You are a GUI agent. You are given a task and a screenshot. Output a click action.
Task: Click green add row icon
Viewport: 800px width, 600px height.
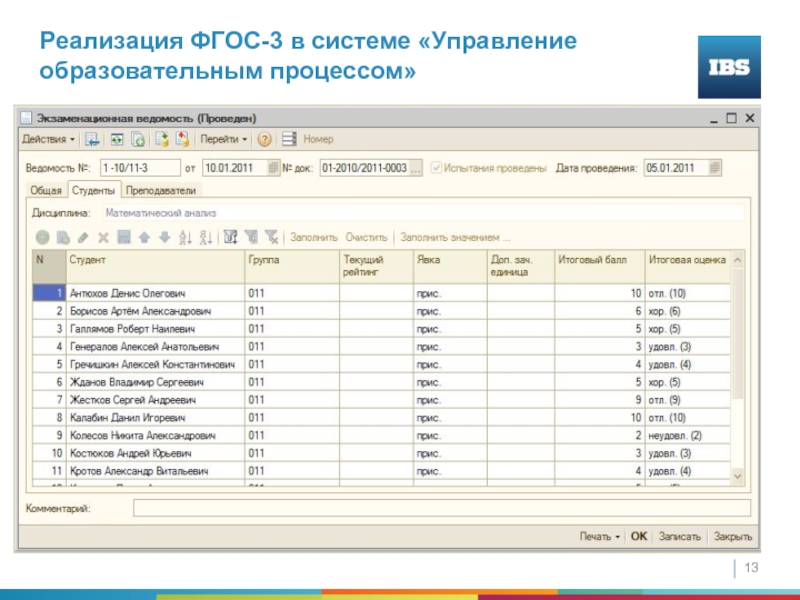[43, 238]
